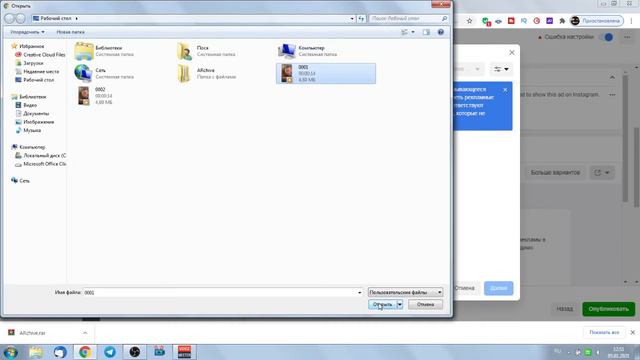Viewport: 640px width, 360px height.
Task: Close the blue notification banner
Action: click(505, 90)
